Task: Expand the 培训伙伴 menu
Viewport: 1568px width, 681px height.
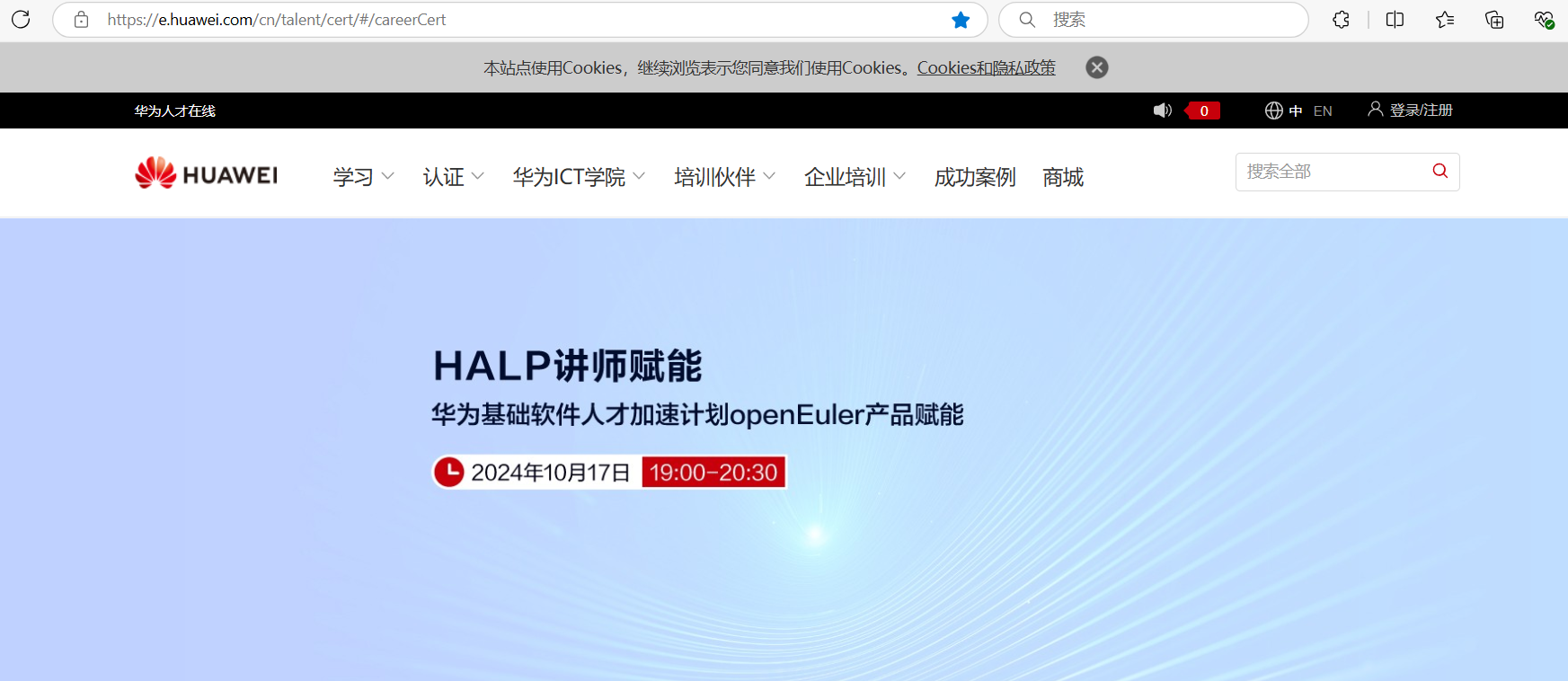Action: (x=724, y=177)
